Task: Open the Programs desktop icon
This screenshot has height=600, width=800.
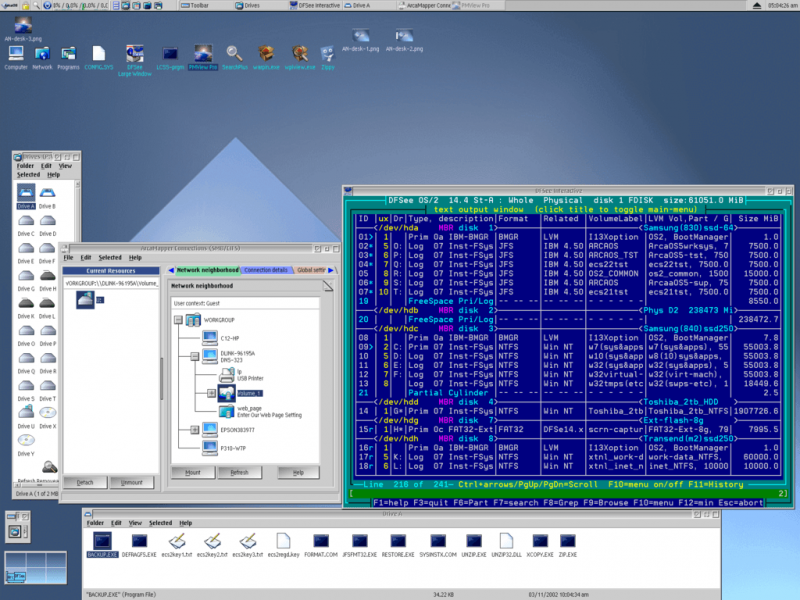Action: pos(68,57)
